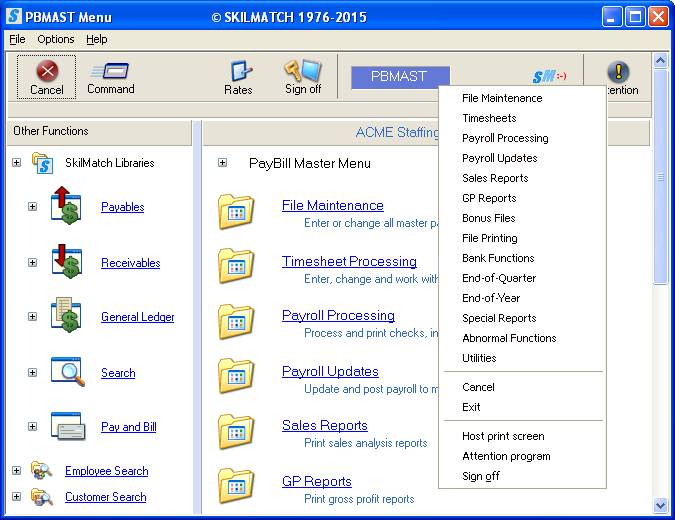Open the Help menu
The height and width of the screenshot is (520, 675).
click(x=96, y=39)
